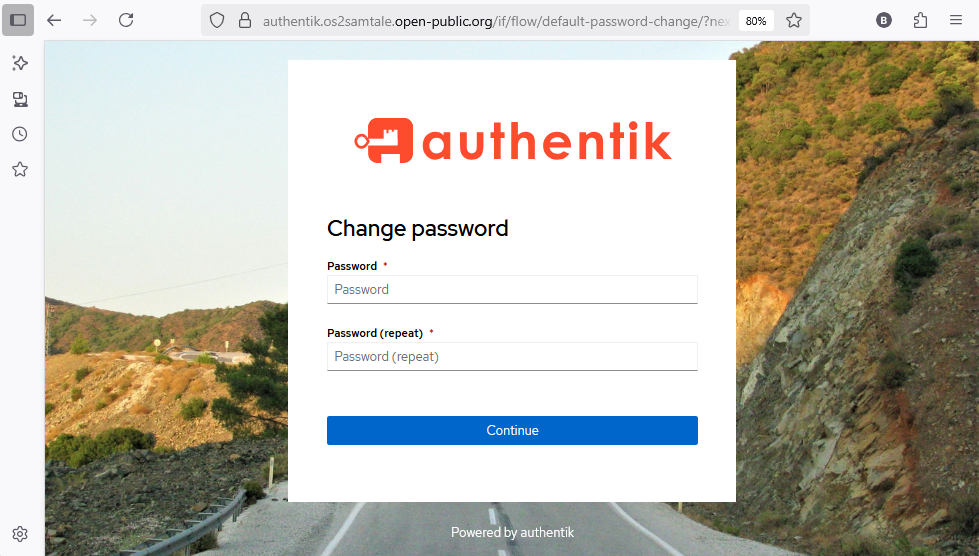View site security padlock info
Image resolution: width=979 pixels, height=556 pixels.
pyautogui.click(x=245, y=21)
